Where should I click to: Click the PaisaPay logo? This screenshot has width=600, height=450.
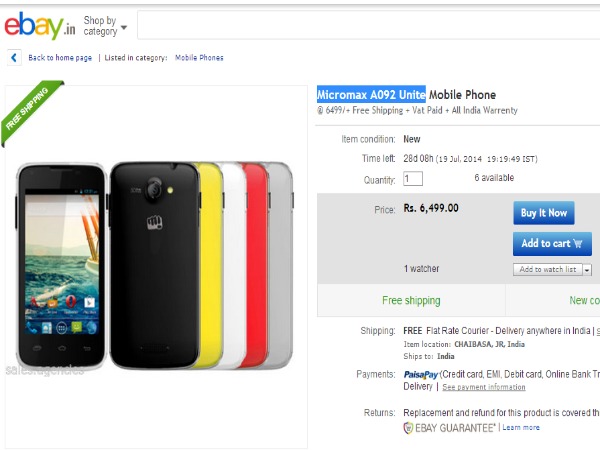[418, 374]
